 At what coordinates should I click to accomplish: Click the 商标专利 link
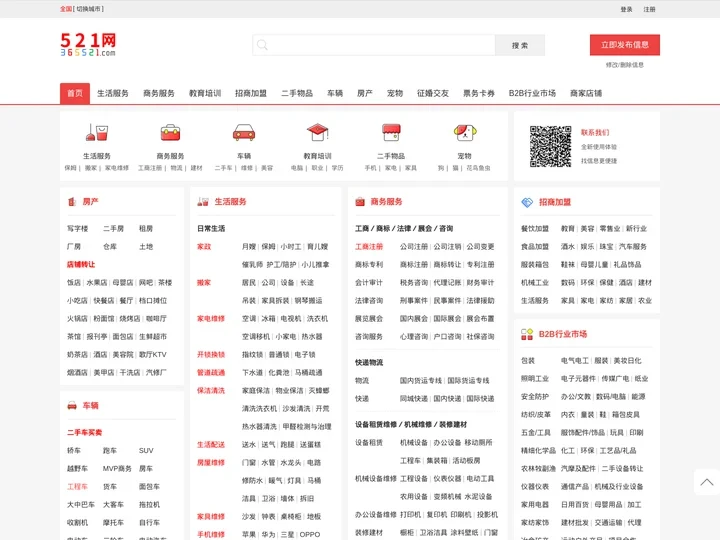click(369, 264)
